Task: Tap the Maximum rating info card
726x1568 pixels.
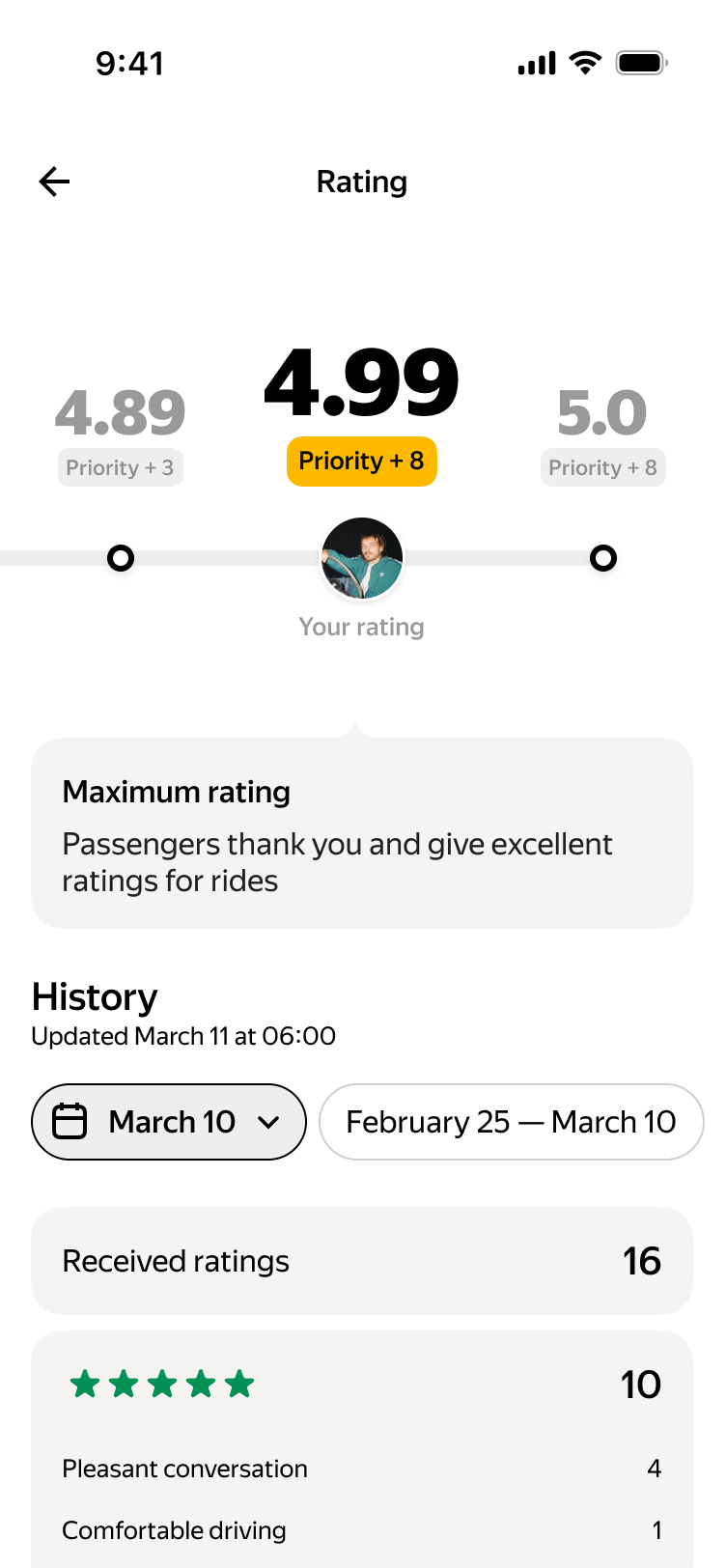Action: point(362,834)
